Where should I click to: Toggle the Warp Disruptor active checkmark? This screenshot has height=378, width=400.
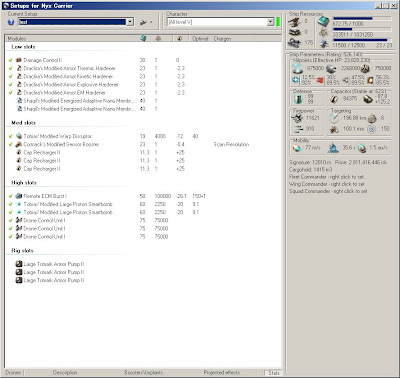point(11,136)
